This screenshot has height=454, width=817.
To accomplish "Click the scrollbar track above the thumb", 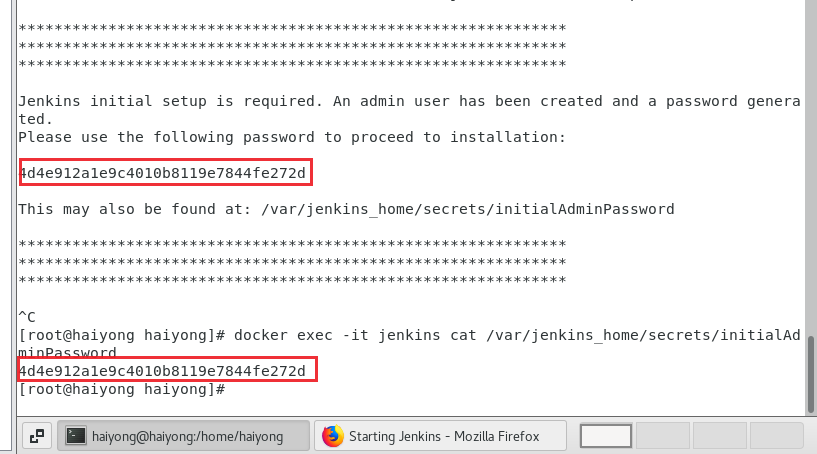I will [811, 167].
